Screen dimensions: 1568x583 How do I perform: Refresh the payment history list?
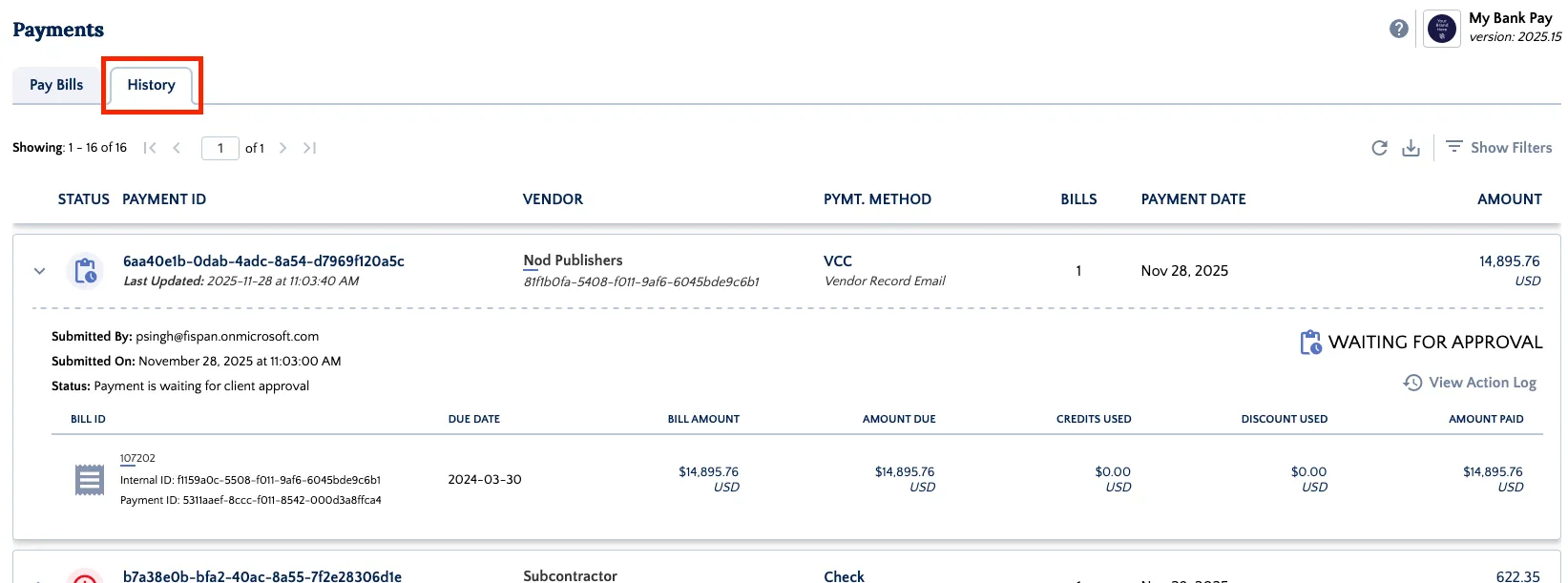[1379, 148]
